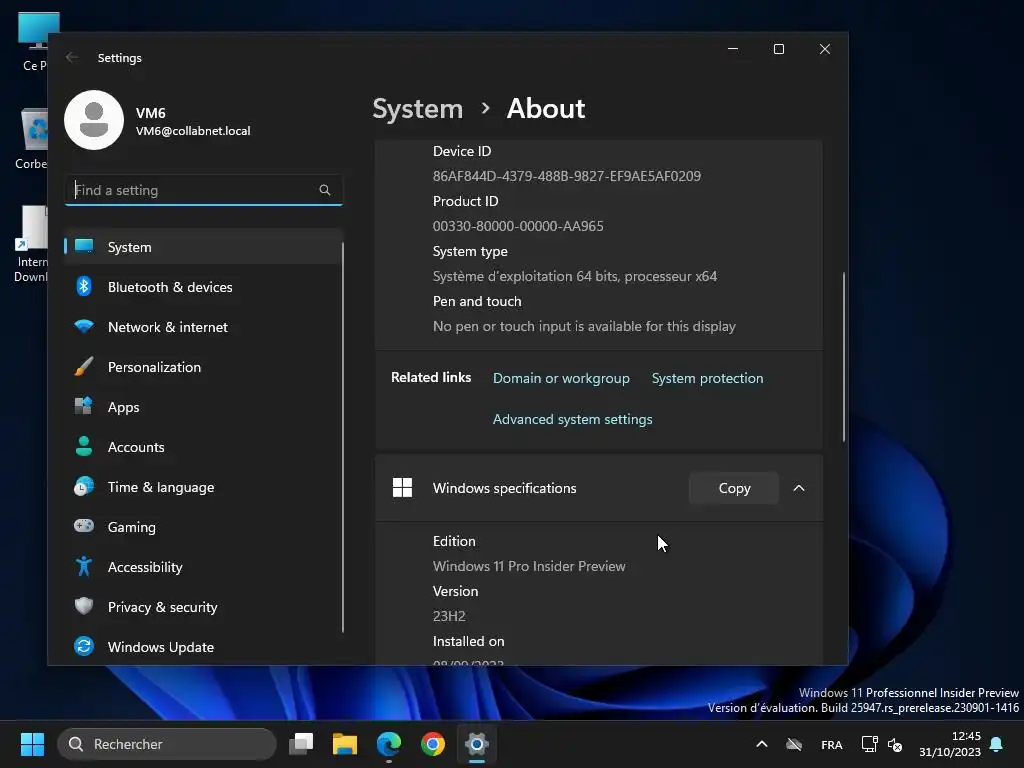1024x768 pixels.
Task: Launch File Explorer from taskbar
Action: (x=345, y=744)
